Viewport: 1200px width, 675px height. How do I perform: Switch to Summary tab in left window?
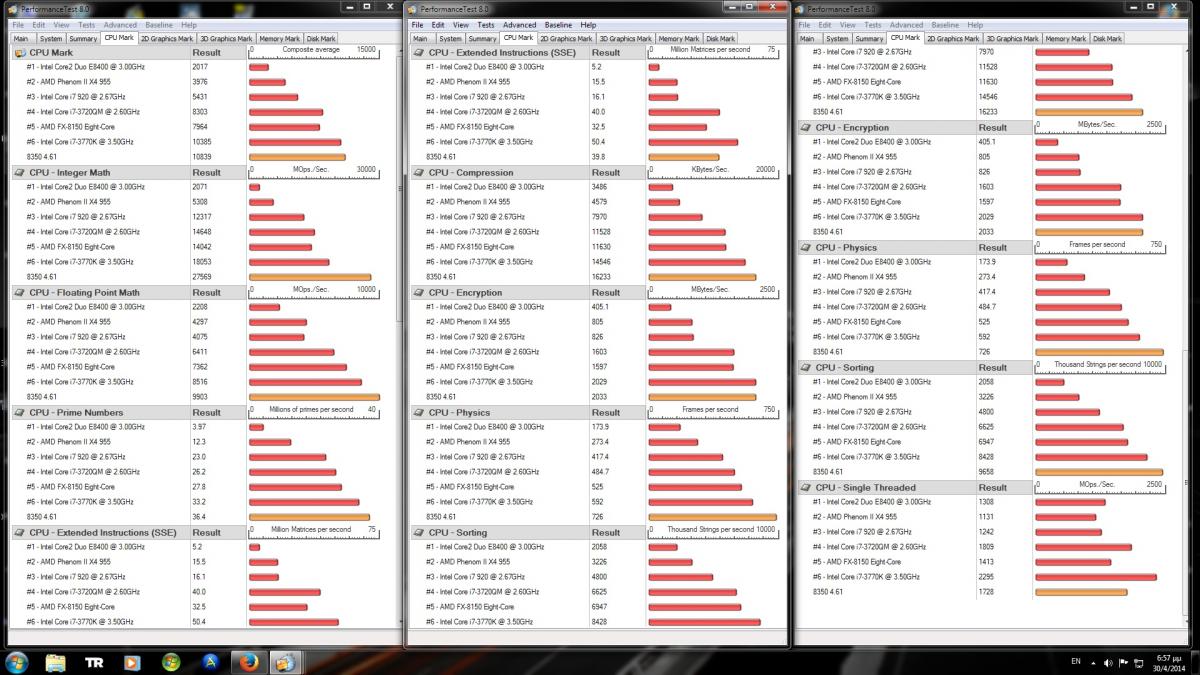83,39
